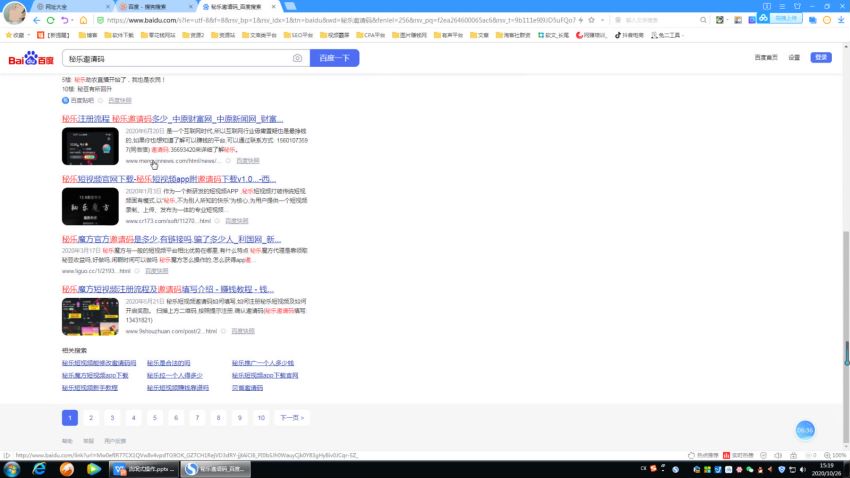Click the camera image-search icon in search box

[x=297, y=58]
